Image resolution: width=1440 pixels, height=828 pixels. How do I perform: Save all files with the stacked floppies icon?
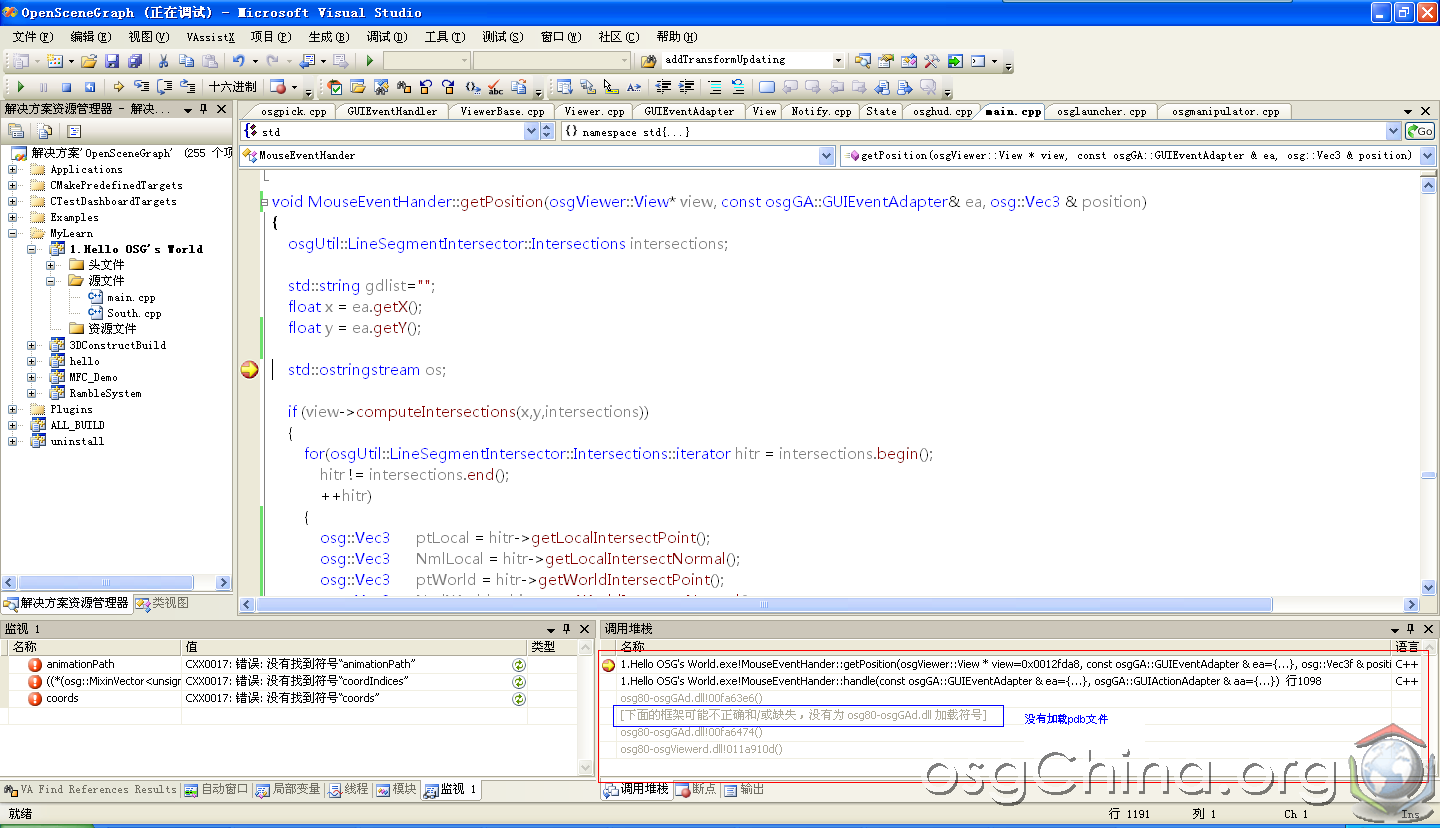[x=135, y=61]
